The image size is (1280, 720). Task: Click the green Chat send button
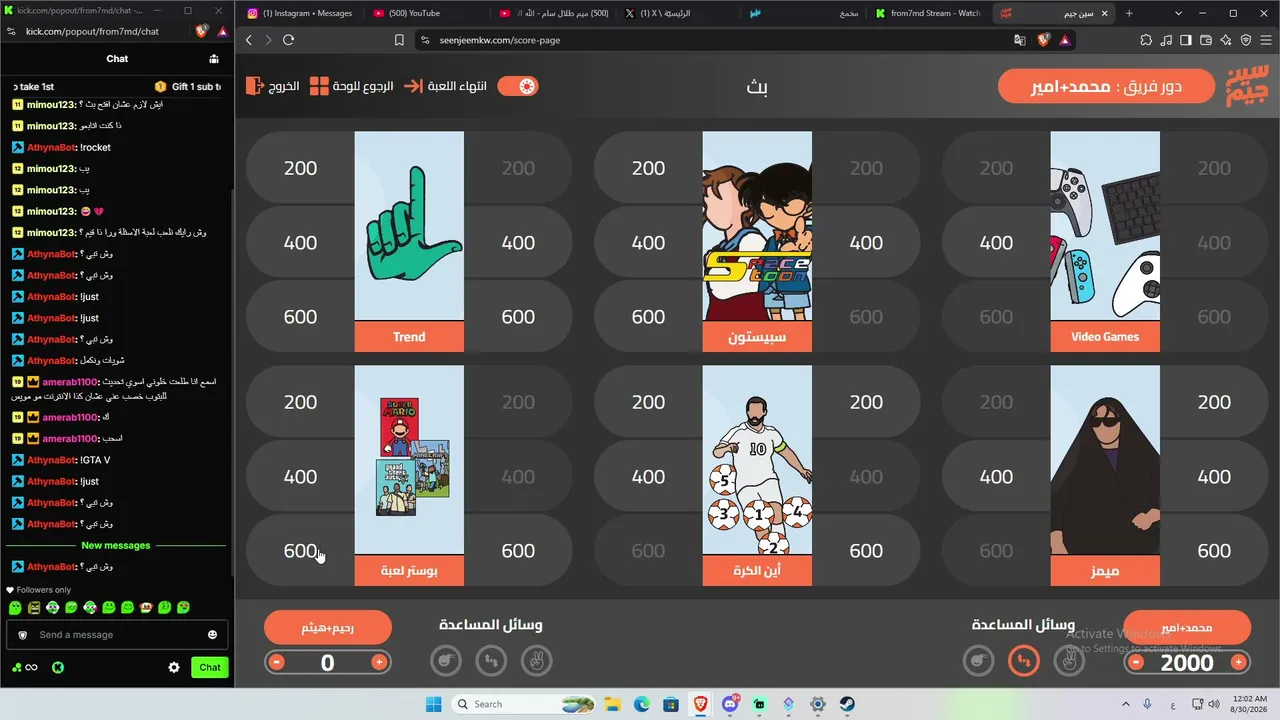click(210, 667)
